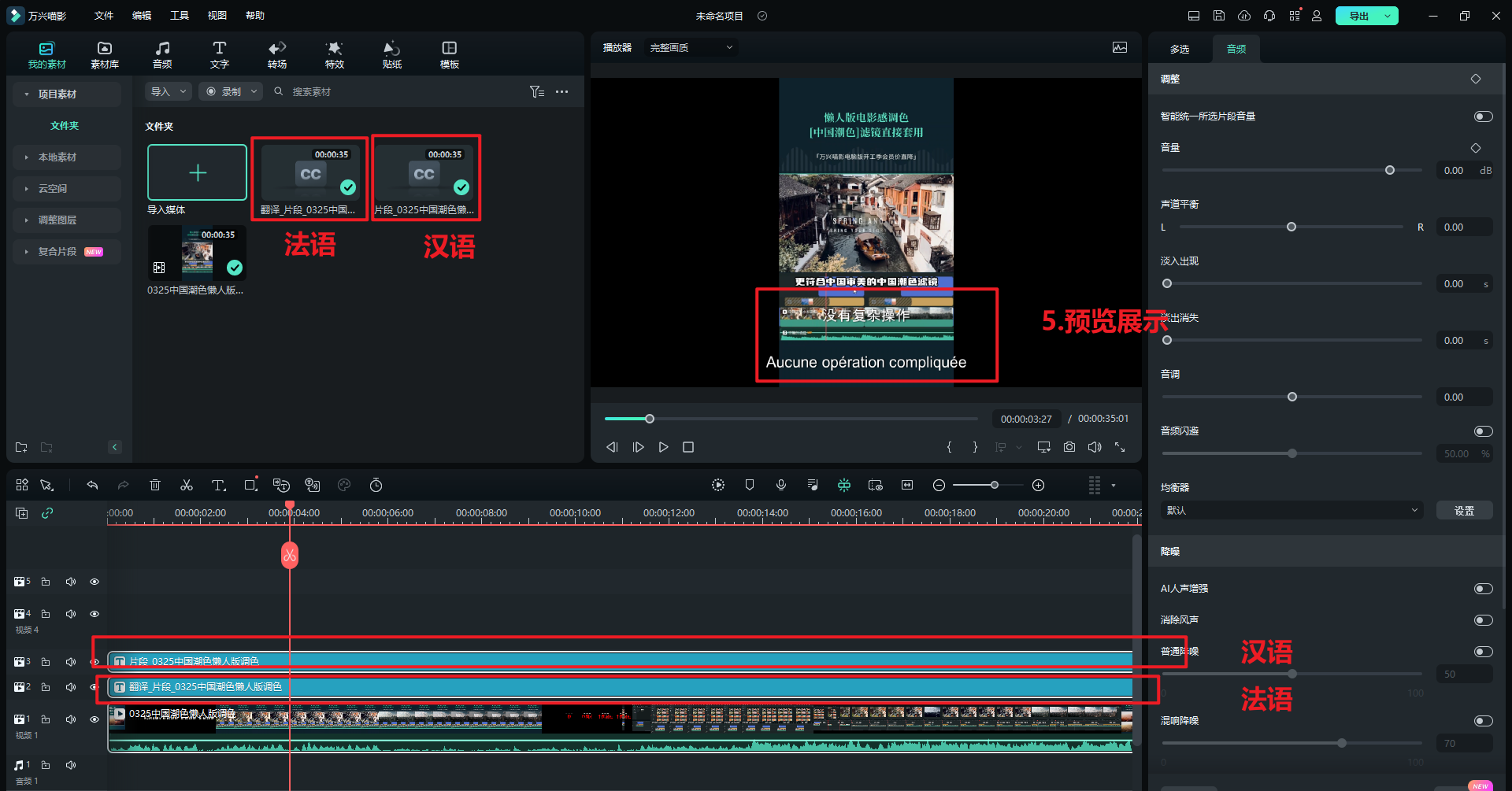Click the 设置 button beside equalizer
This screenshot has width=1512, height=791.
pos(1464,511)
